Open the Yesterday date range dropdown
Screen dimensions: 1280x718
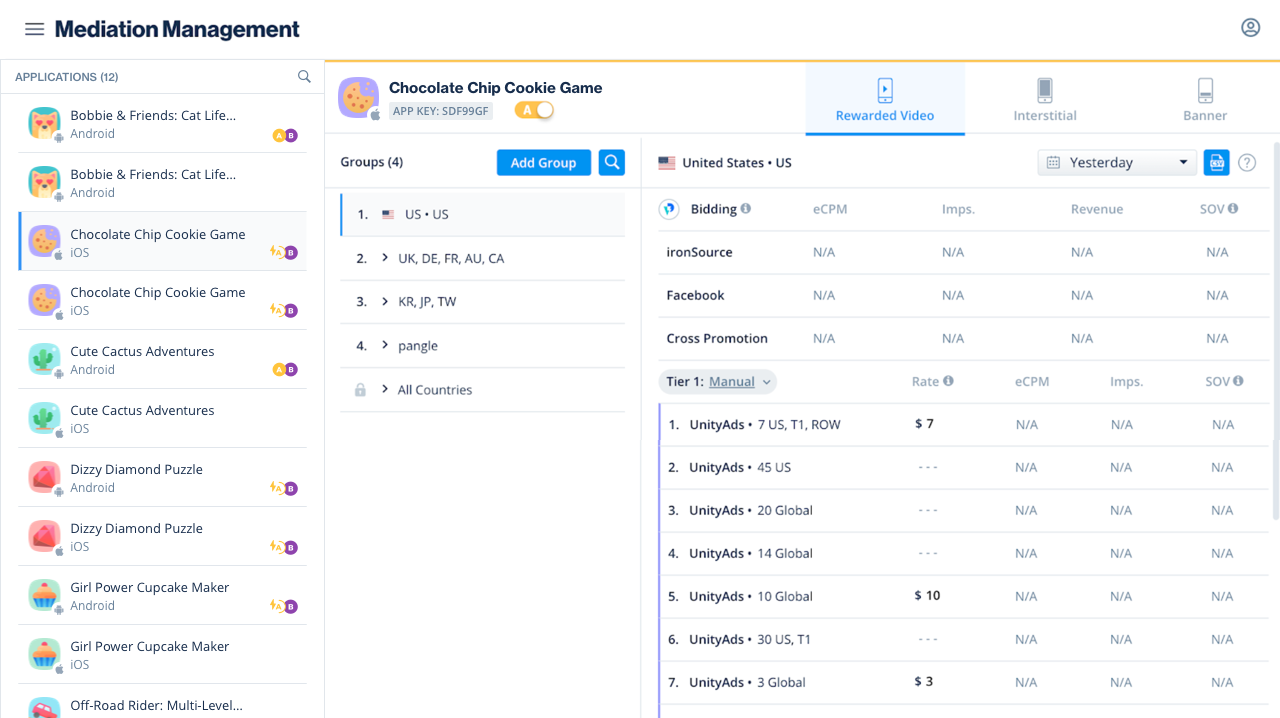coord(1117,162)
